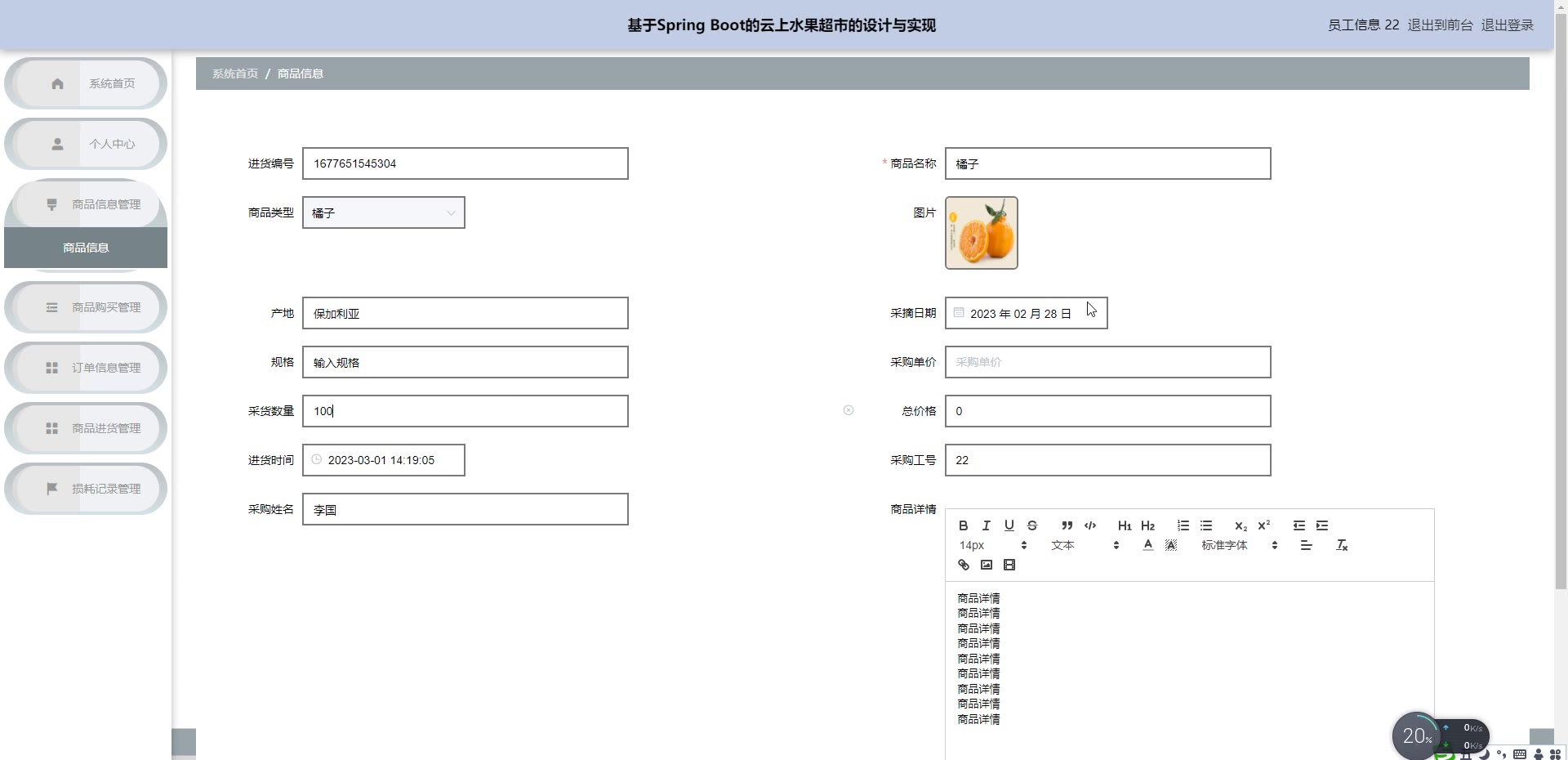Screen dimensions: 1568x760
Task: Clear text formatting in the editor
Action: click(1341, 545)
